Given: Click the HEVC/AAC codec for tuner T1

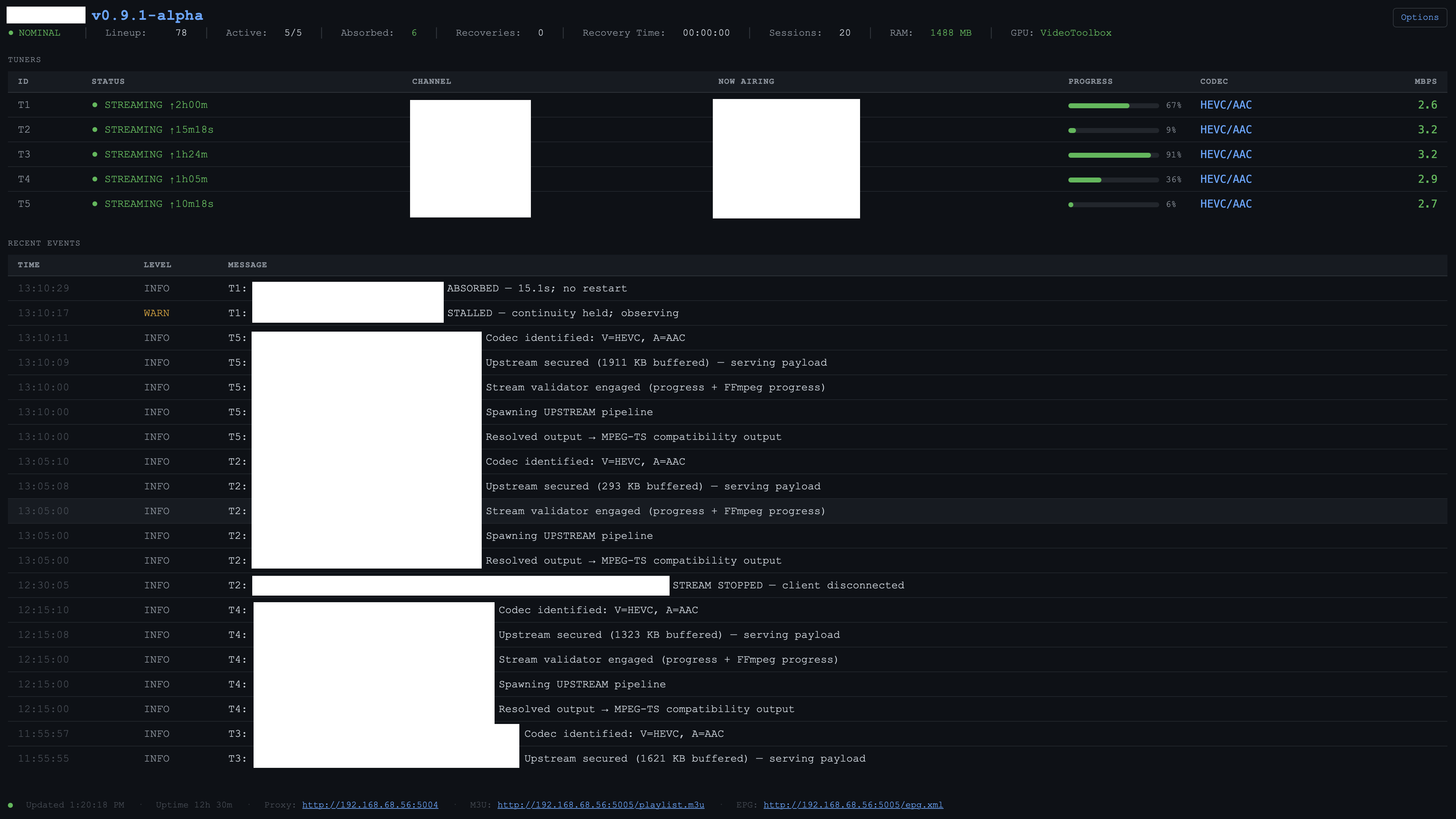Looking at the screenshot, I should pyautogui.click(x=1226, y=105).
